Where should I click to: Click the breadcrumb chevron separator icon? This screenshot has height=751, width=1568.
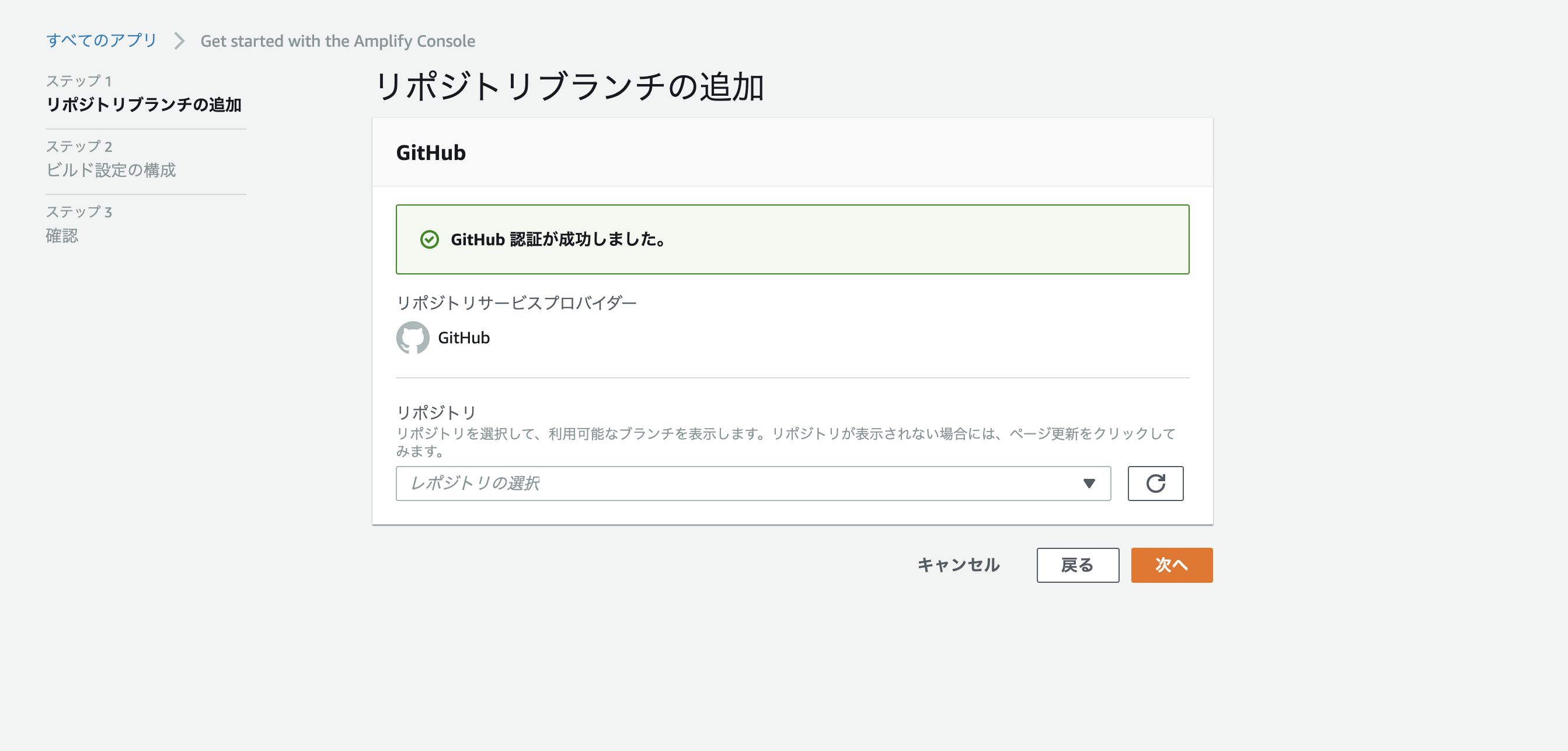pos(179,41)
